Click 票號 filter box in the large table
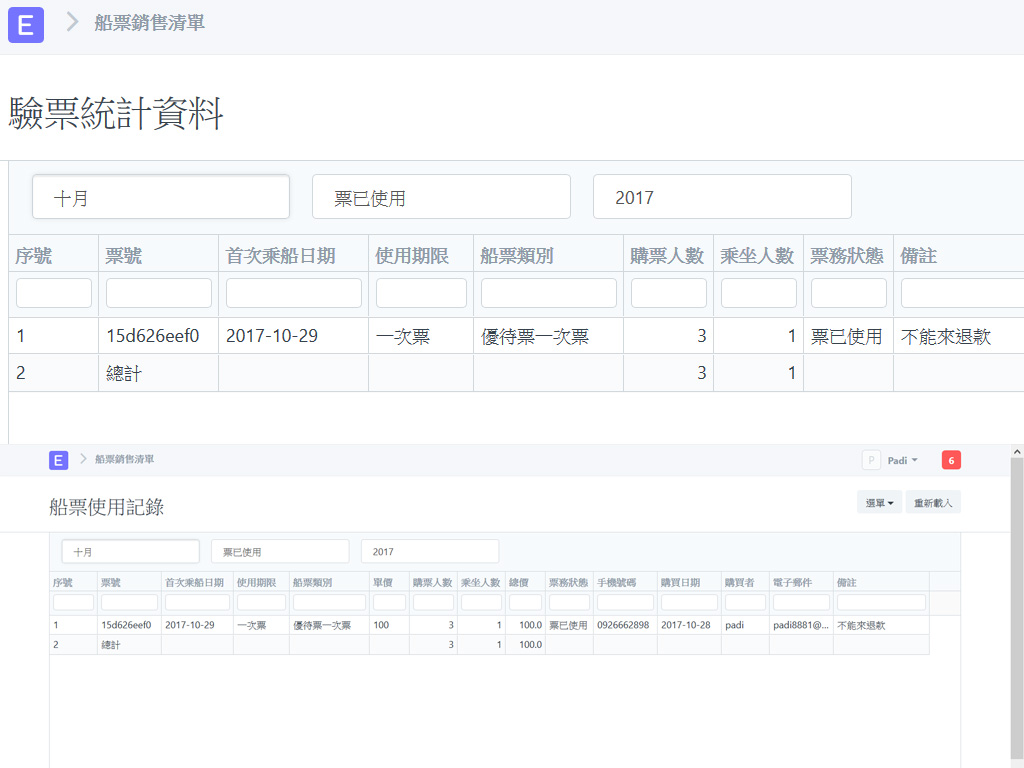The image size is (1024, 768). tap(159, 293)
